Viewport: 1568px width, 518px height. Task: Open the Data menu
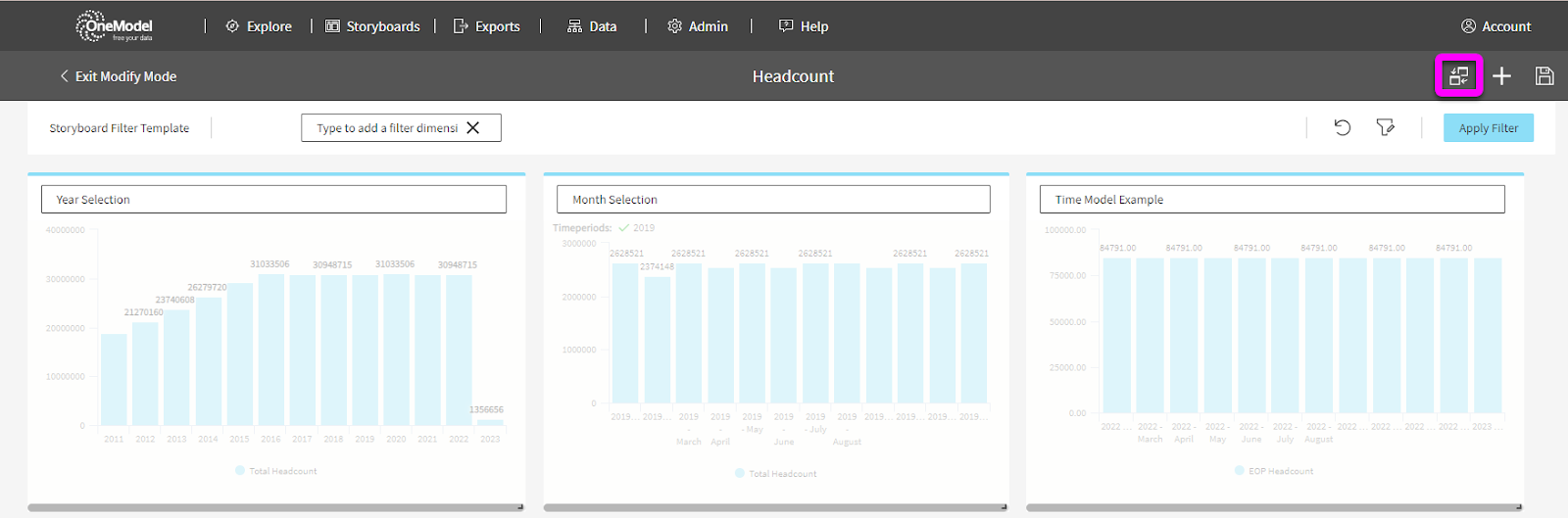click(592, 26)
